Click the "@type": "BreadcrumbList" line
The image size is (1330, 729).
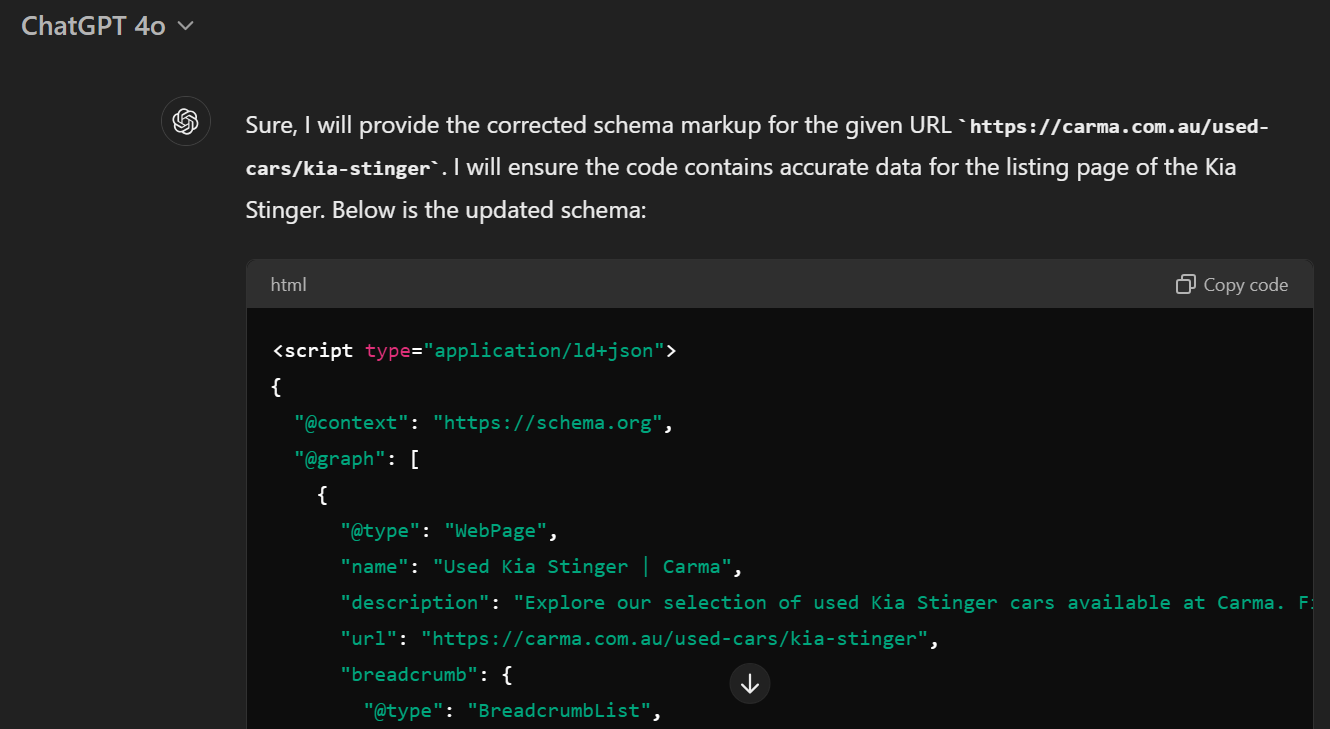click(513, 711)
